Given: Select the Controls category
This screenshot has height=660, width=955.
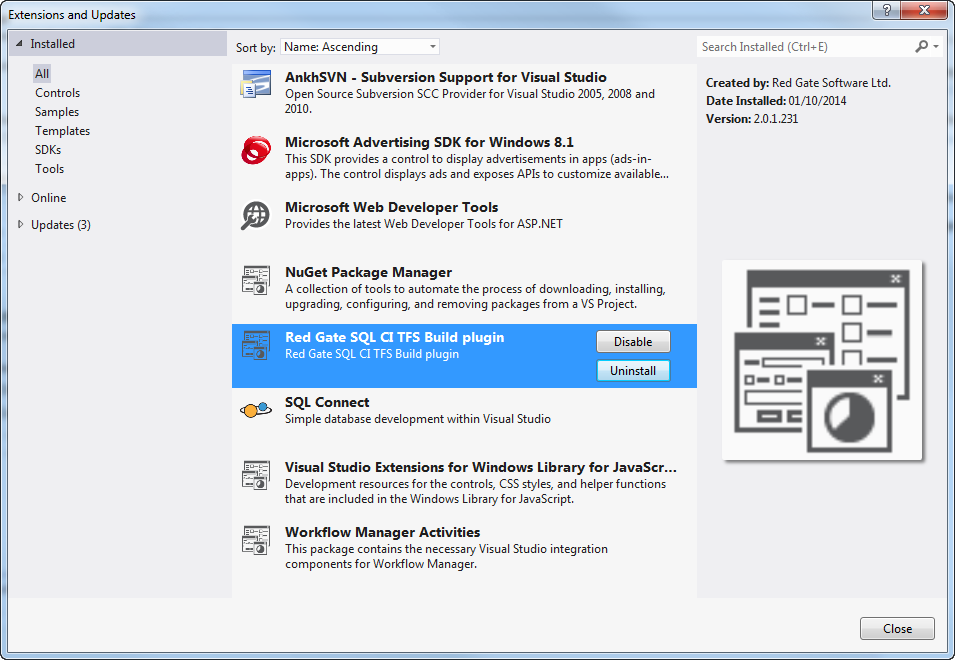Looking at the screenshot, I should click(x=57, y=93).
